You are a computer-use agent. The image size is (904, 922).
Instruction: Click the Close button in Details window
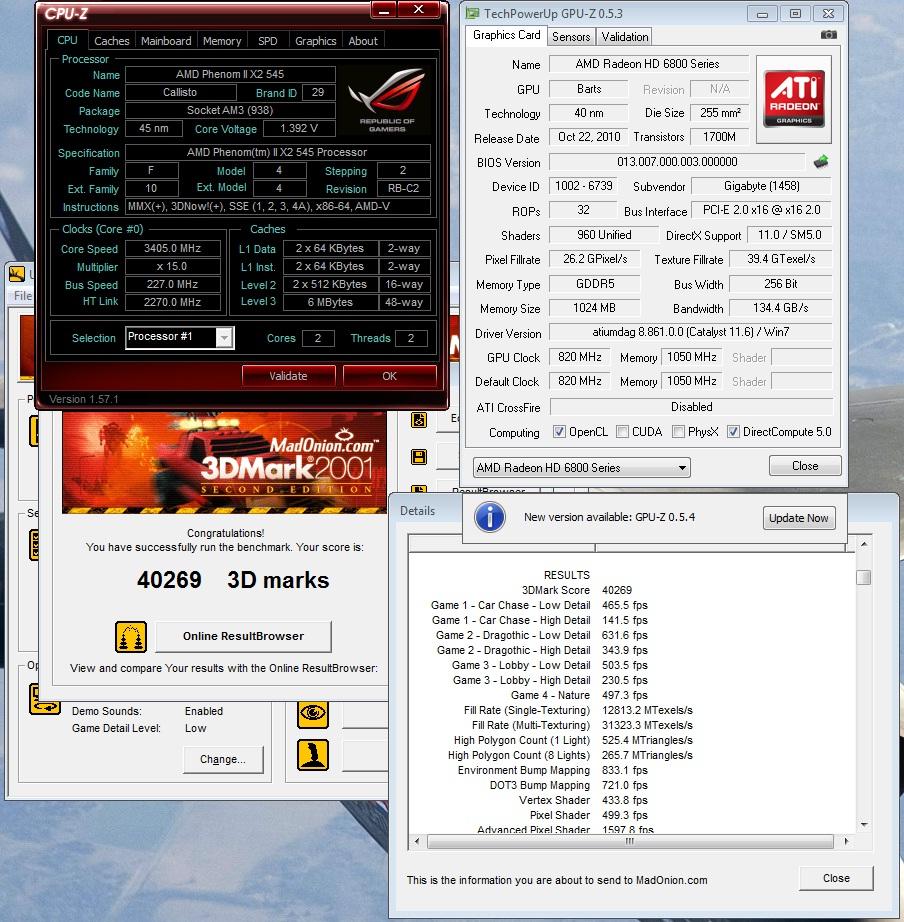tap(836, 878)
